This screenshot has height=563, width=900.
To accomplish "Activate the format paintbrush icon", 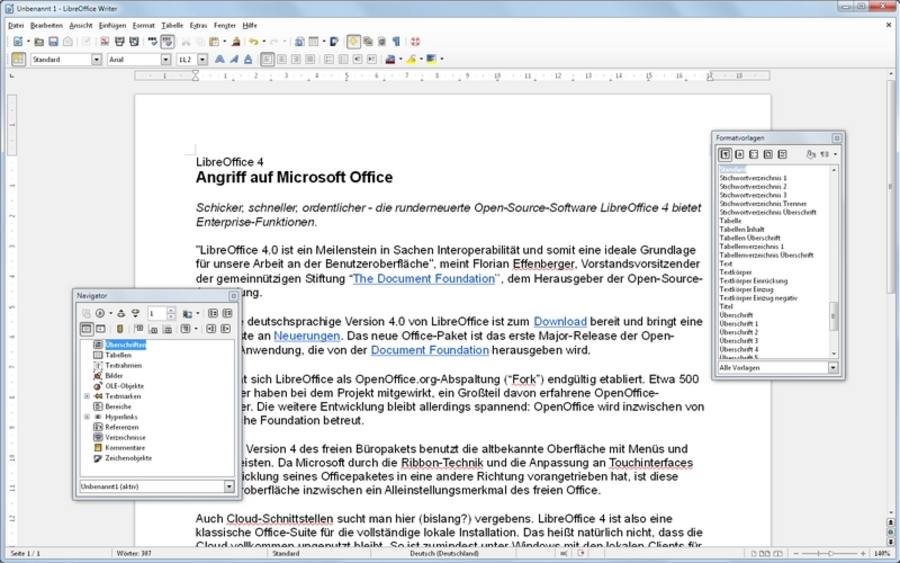I will (236, 41).
